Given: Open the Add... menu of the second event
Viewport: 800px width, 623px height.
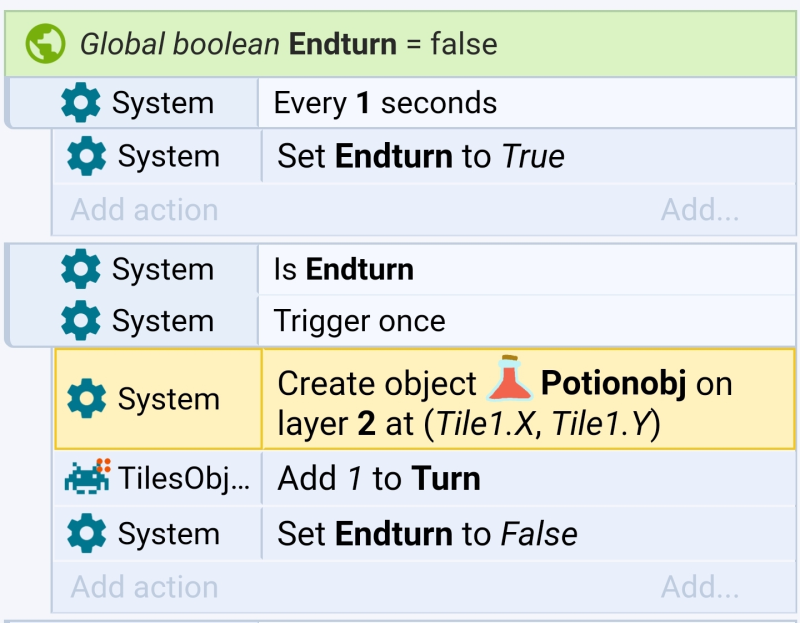Looking at the screenshot, I should pyautogui.click(x=700, y=586).
